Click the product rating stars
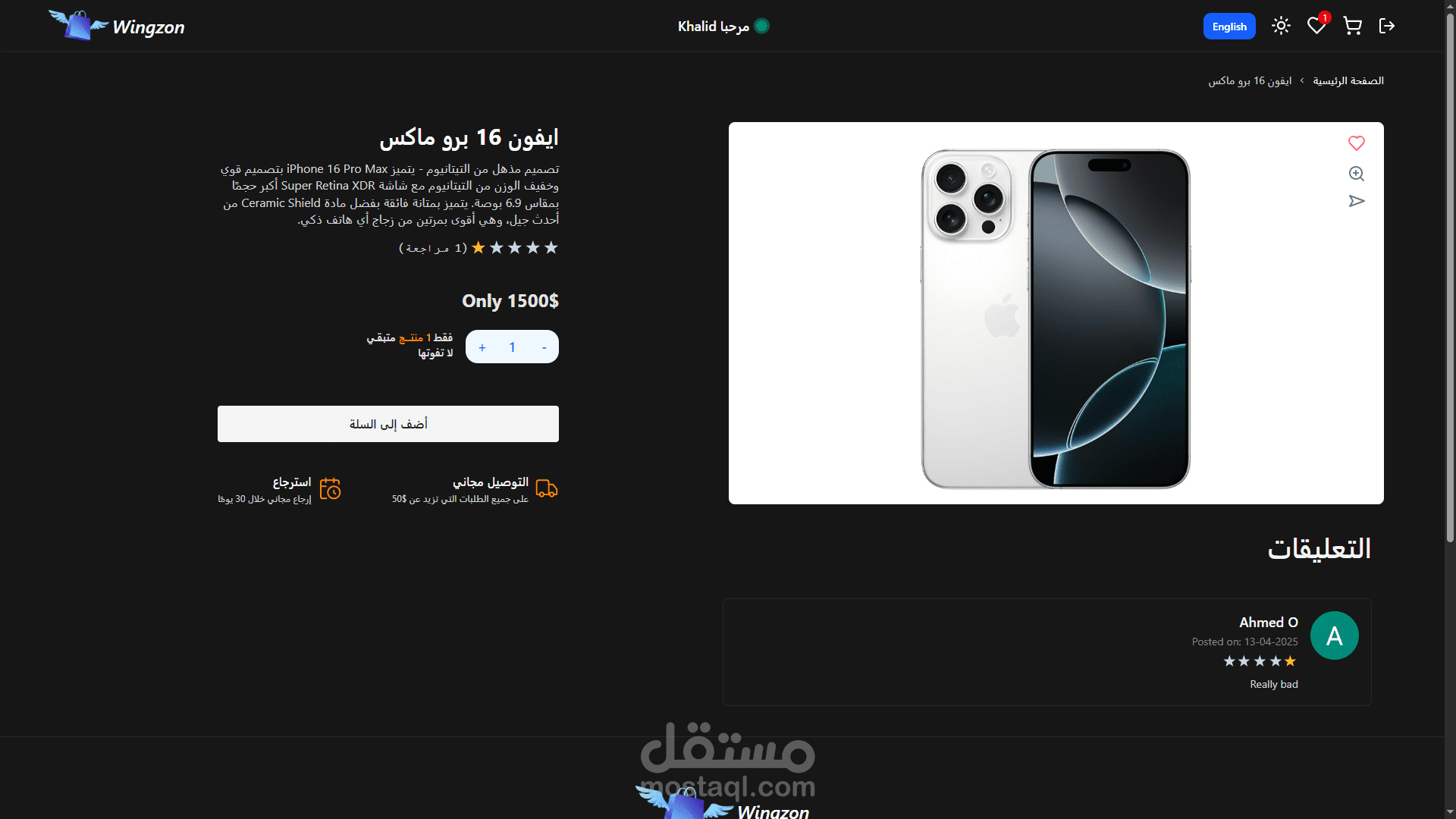The image size is (1456, 819). coord(515,248)
